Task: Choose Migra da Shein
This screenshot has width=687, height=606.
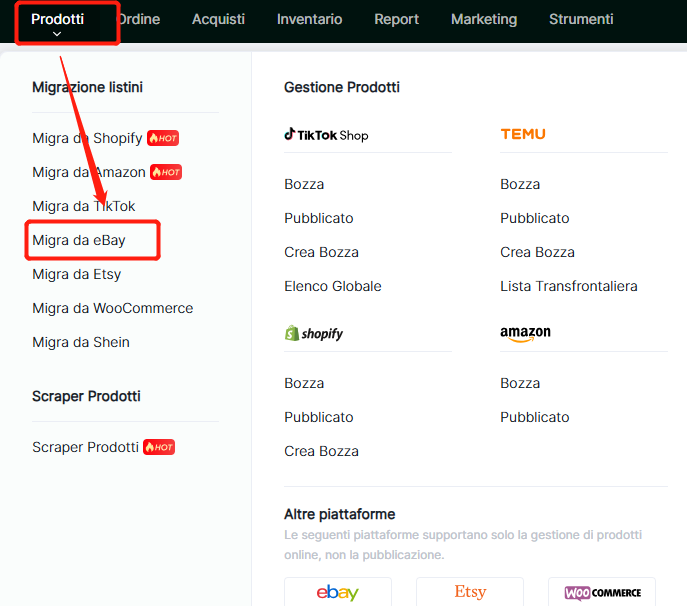Action: [x=81, y=342]
